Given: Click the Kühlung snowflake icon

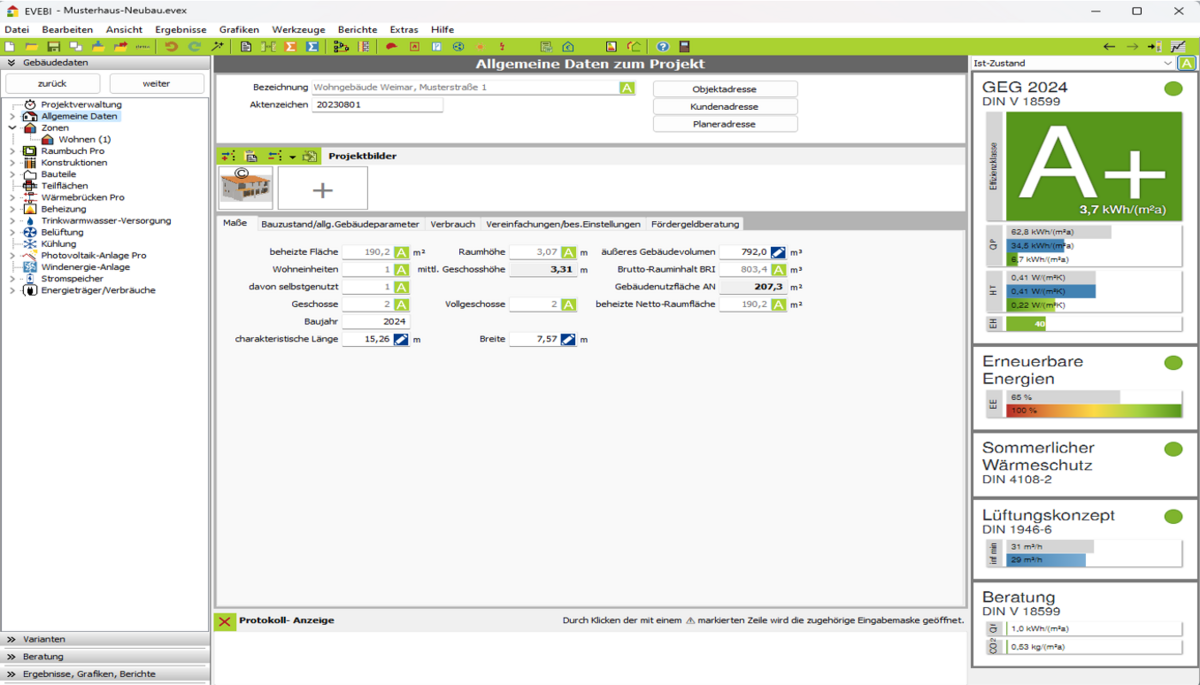Looking at the screenshot, I should (30, 244).
